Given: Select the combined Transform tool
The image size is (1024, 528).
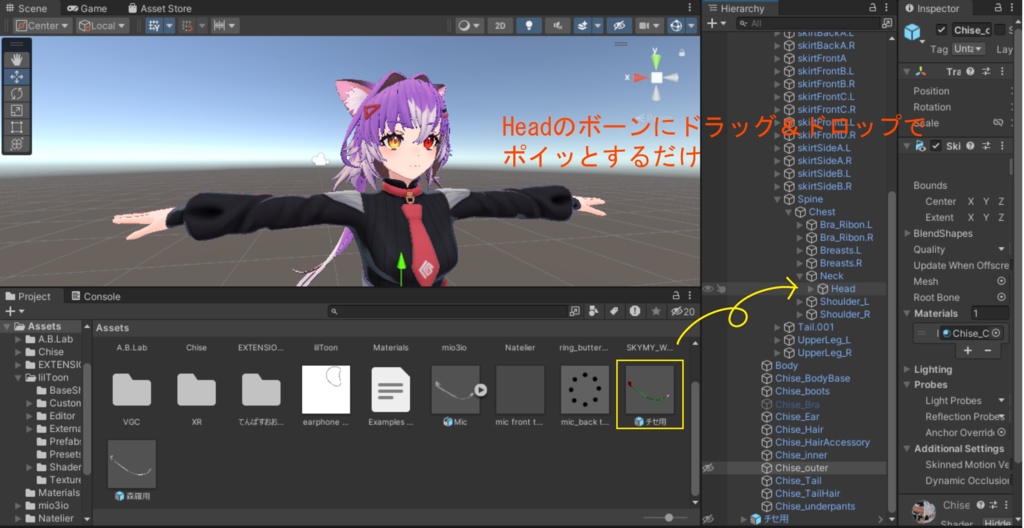Looking at the screenshot, I should [x=17, y=144].
